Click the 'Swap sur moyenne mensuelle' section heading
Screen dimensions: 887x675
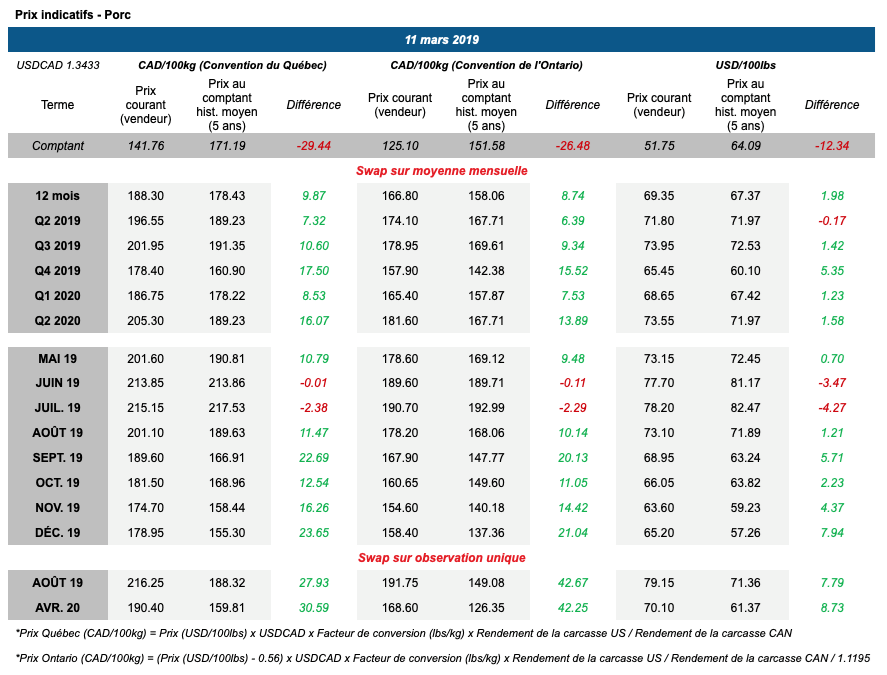[442, 171]
